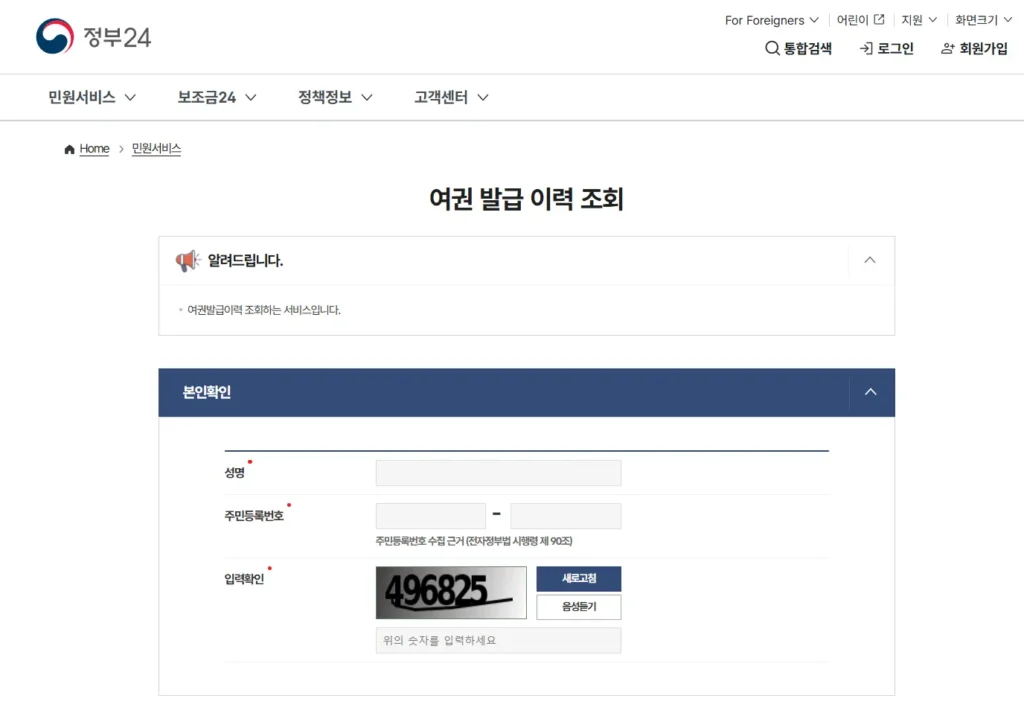Expand the 지원 dropdown
The image size is (1024, 710).
(x=919, y=20)
